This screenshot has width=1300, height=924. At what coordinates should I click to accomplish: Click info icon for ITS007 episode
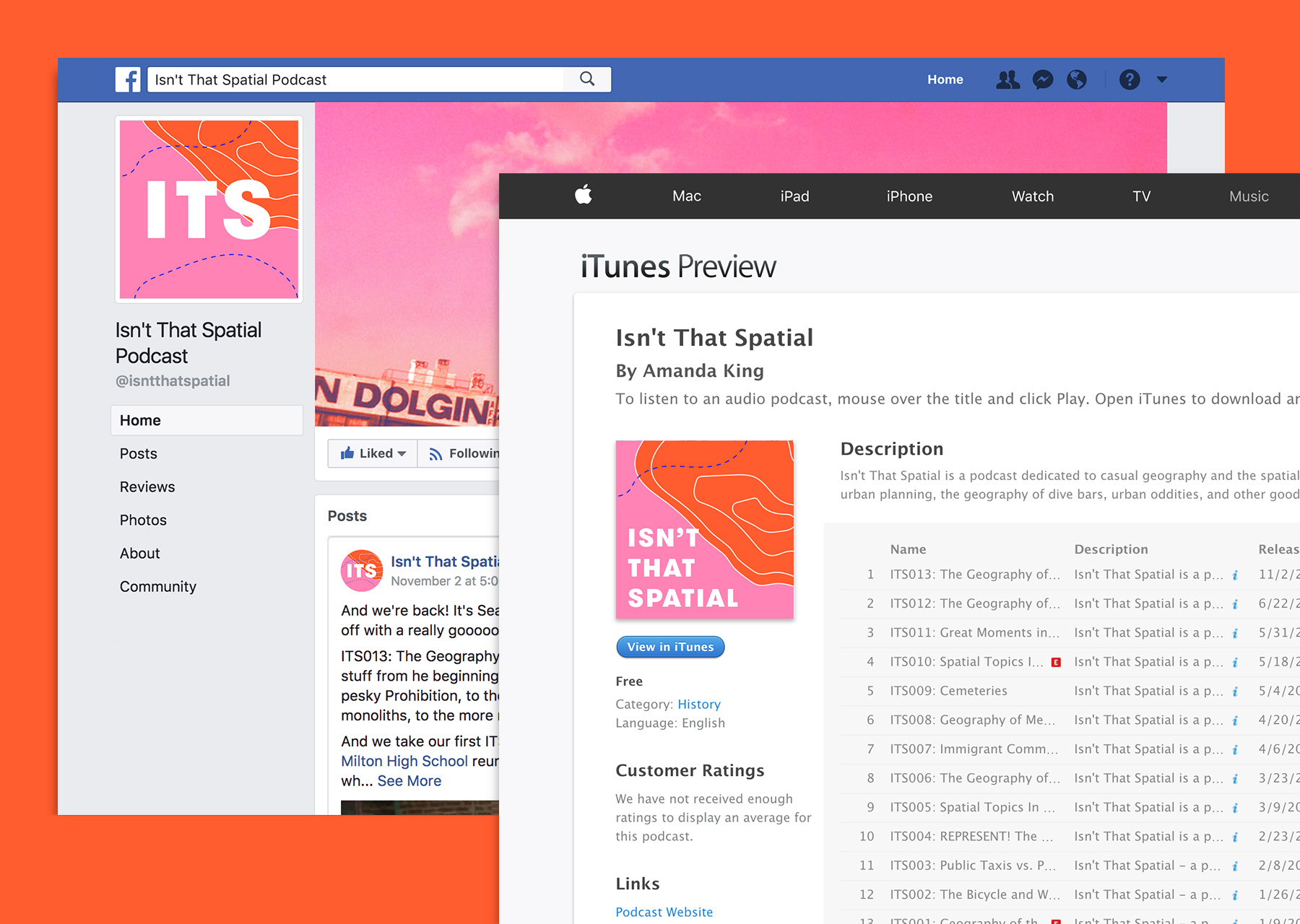pyautogui.click(x=1235, y=750)
